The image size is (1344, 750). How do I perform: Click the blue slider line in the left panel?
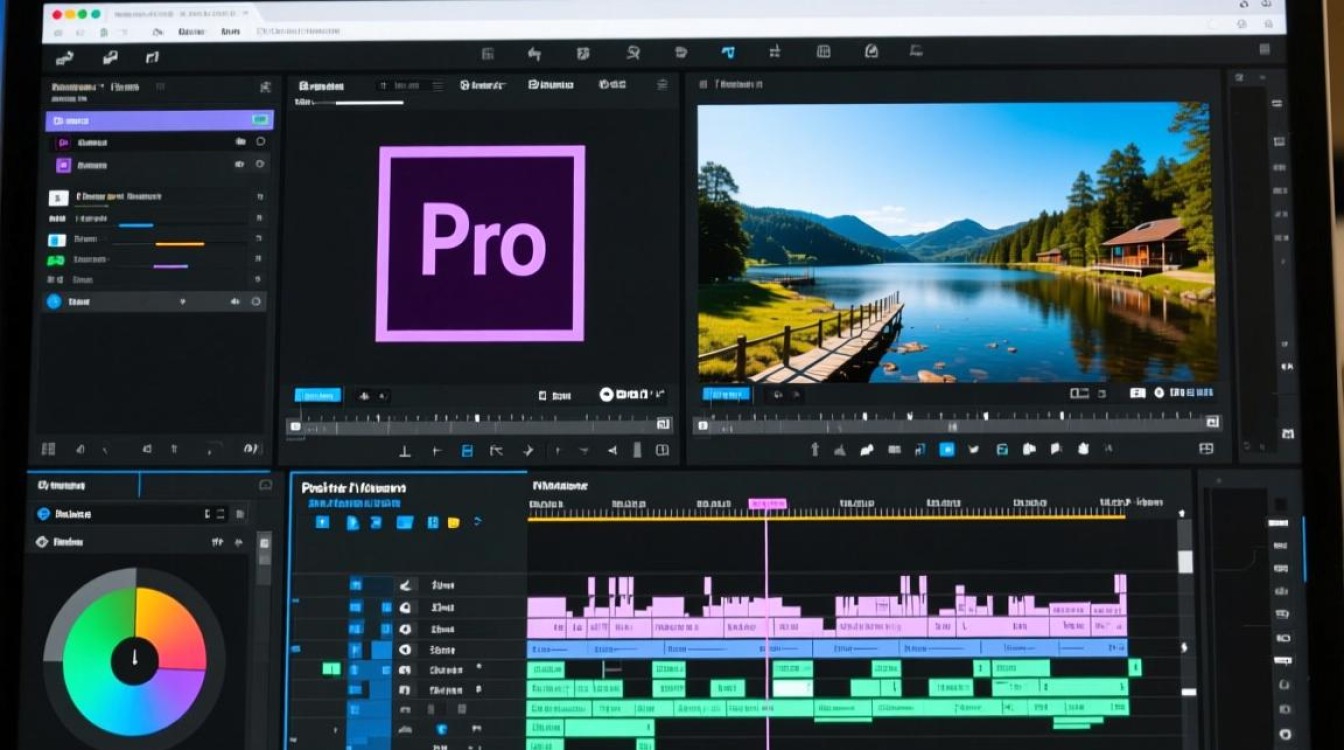(x=136, y=225)
